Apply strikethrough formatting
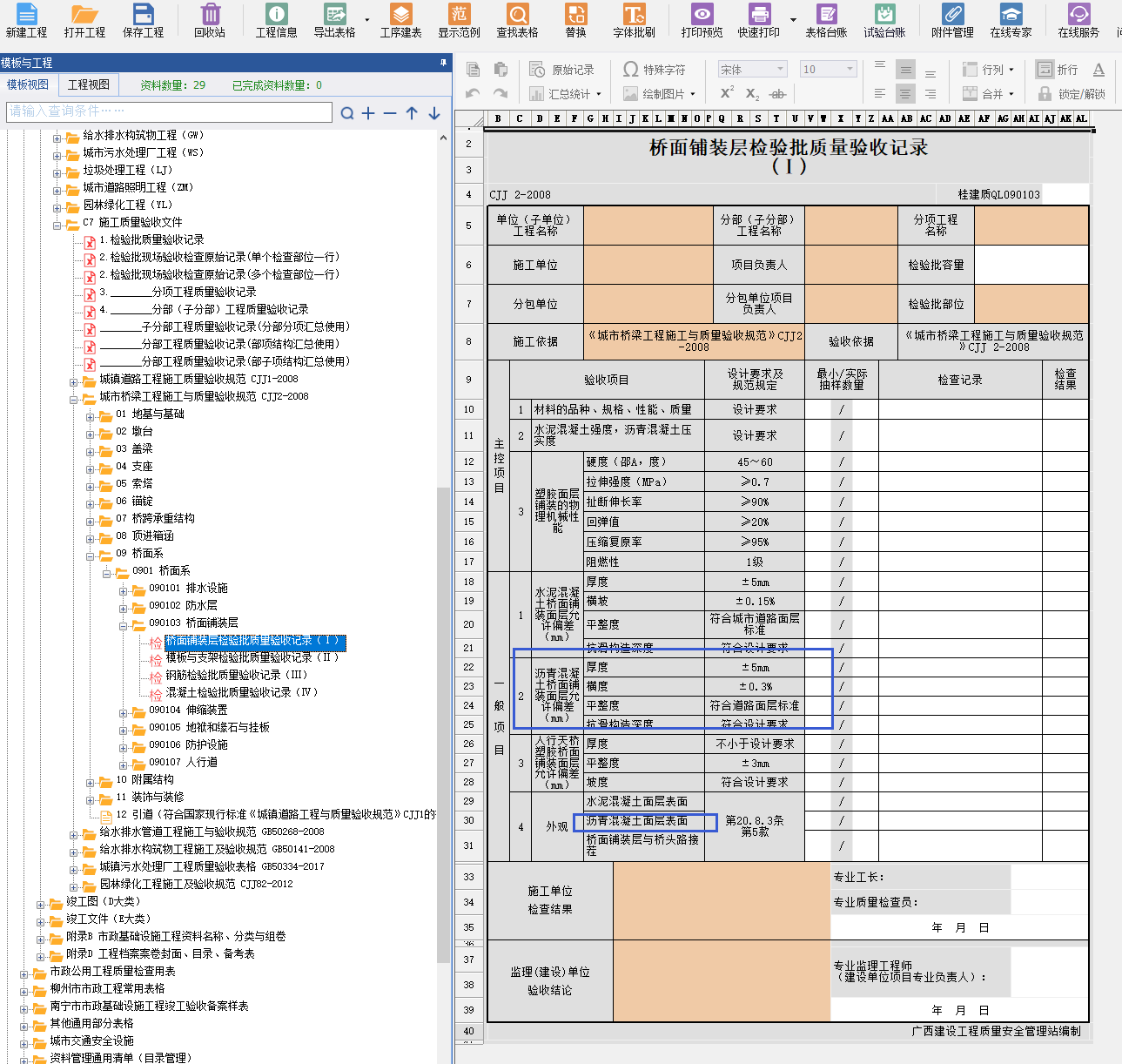The height and width of the screenshot is (1064, 1122). (x=778, y=94)
